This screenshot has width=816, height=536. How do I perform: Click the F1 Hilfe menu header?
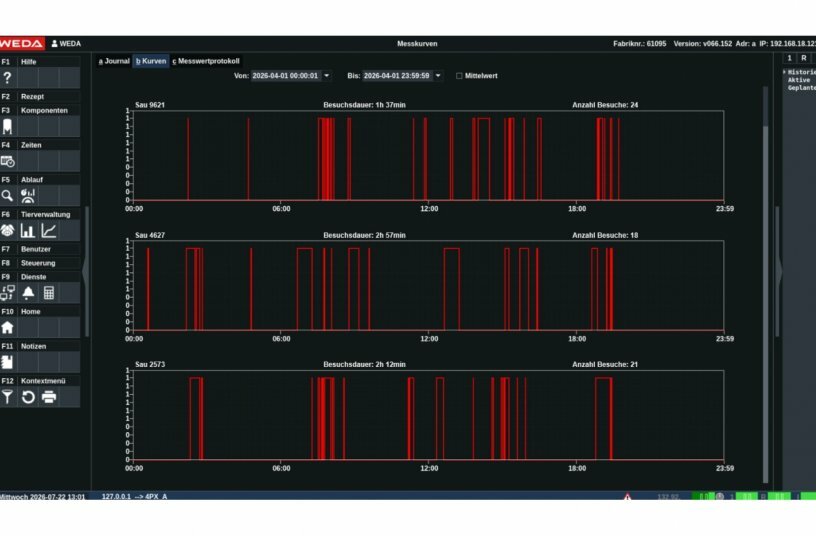click(40, 62)
